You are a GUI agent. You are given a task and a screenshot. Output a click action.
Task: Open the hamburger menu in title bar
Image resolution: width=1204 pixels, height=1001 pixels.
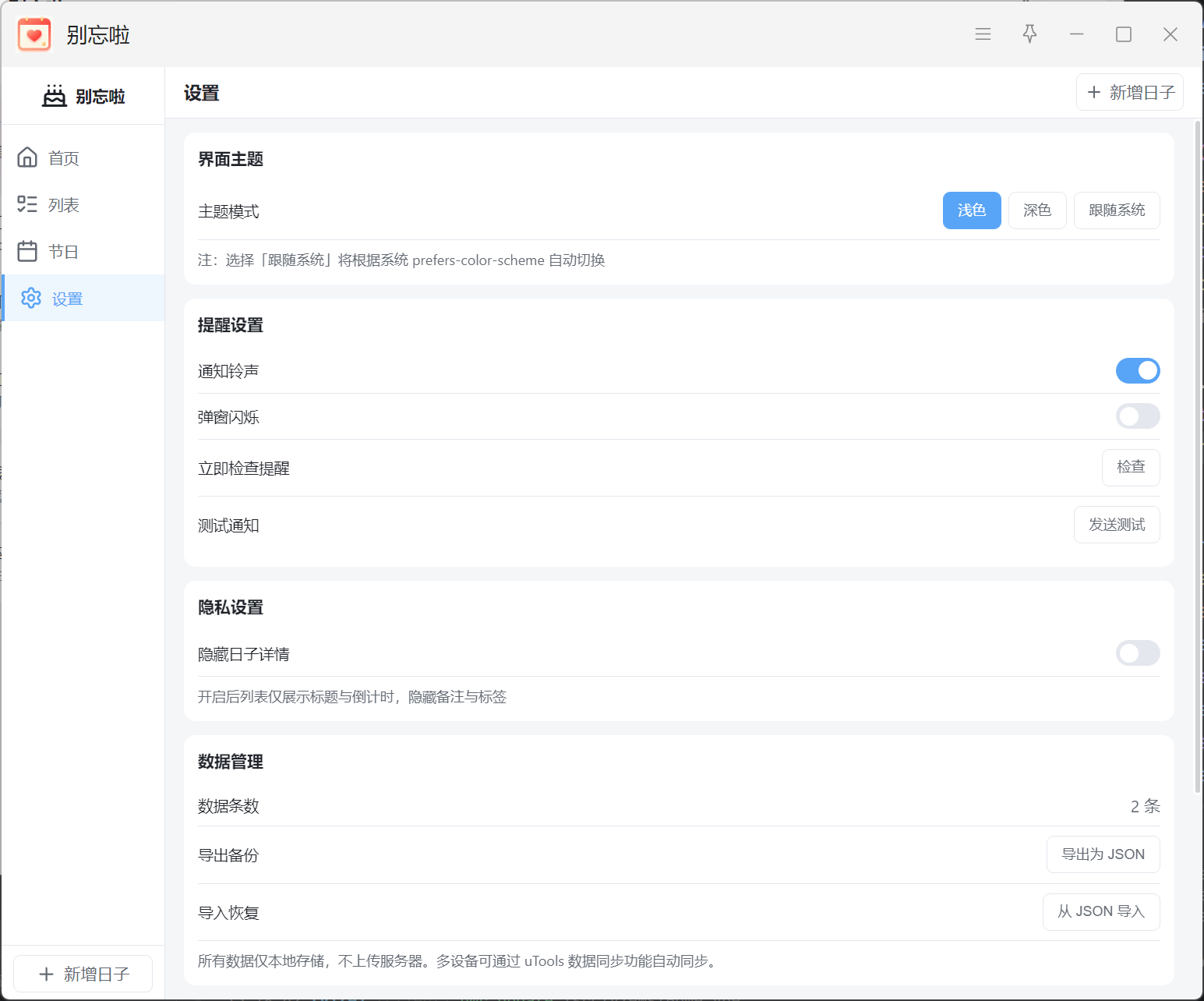[x=983, y=34]
